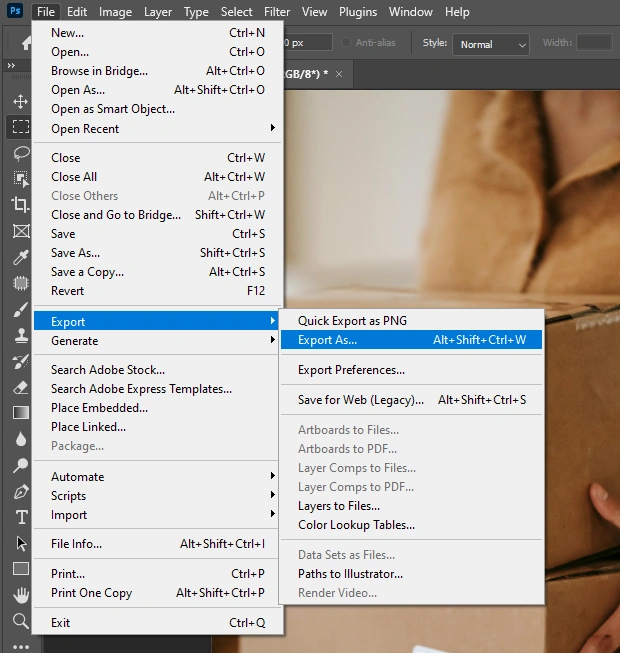
Task: Click the Photoshop Ps logo icon
Action: (x=15, y=10)
